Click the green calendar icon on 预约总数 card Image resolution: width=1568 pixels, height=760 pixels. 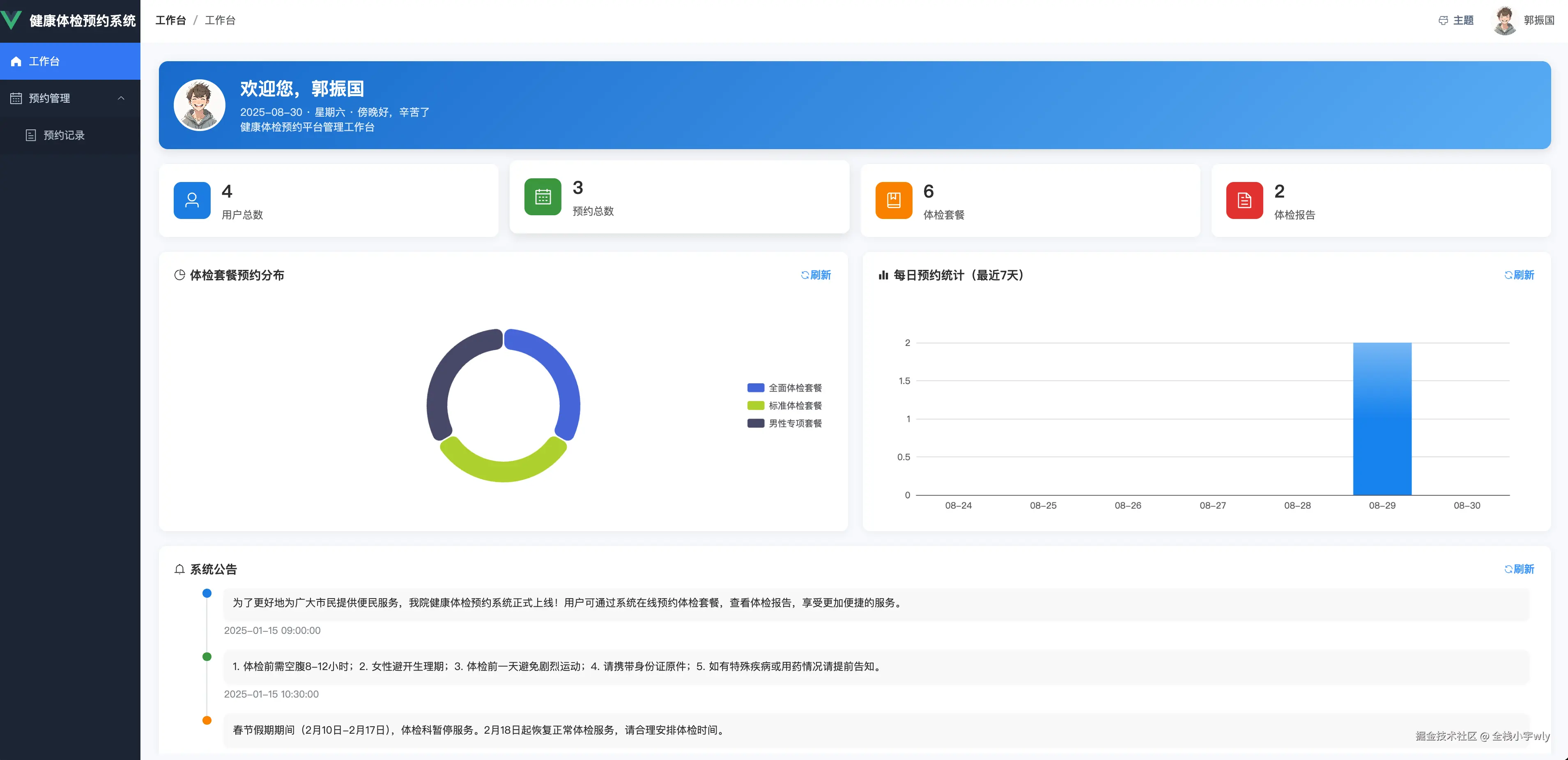click(x=542, y=196)
